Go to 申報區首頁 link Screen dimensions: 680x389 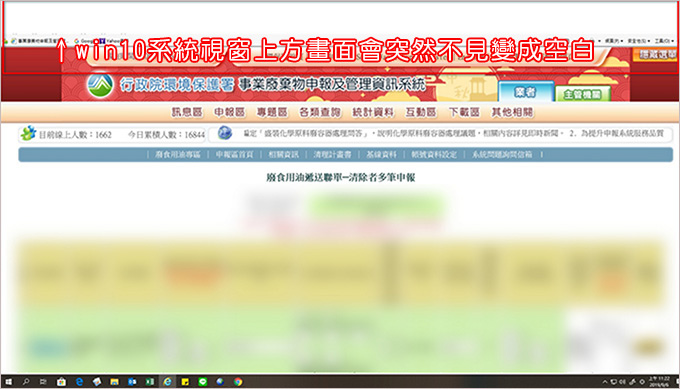(x=234, y=154)
